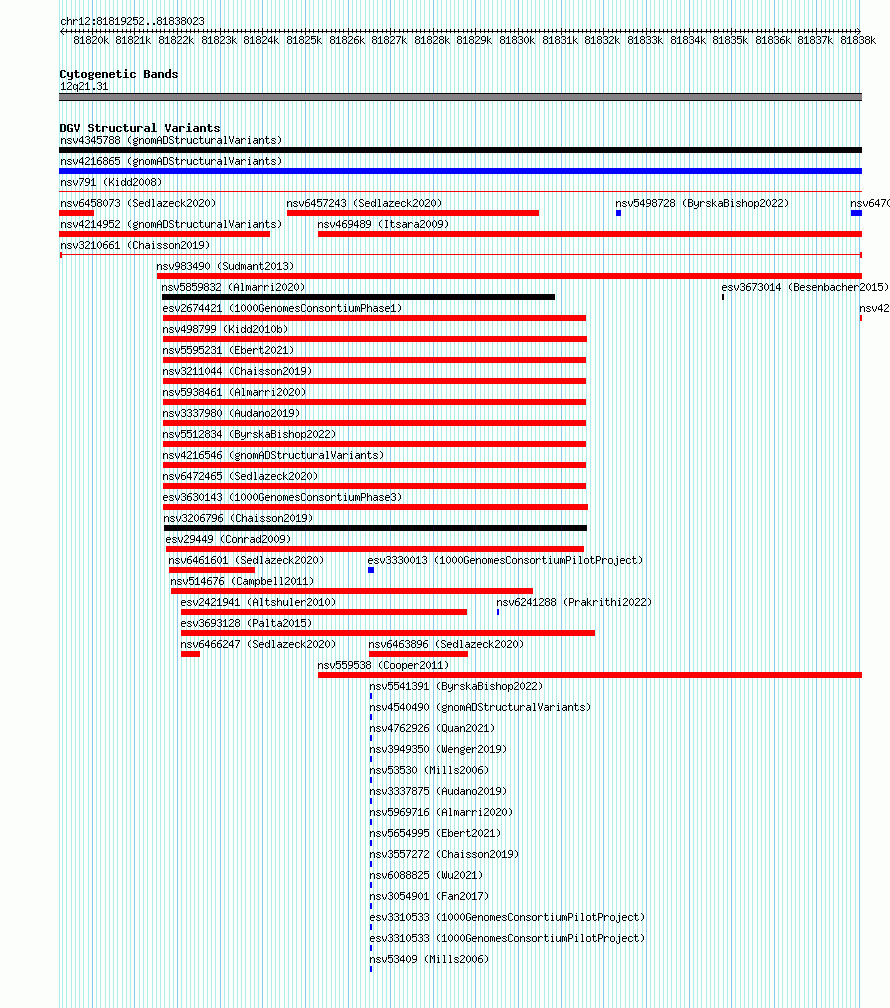Select nsv3206796 (Chaisson2019) variant

239,518
